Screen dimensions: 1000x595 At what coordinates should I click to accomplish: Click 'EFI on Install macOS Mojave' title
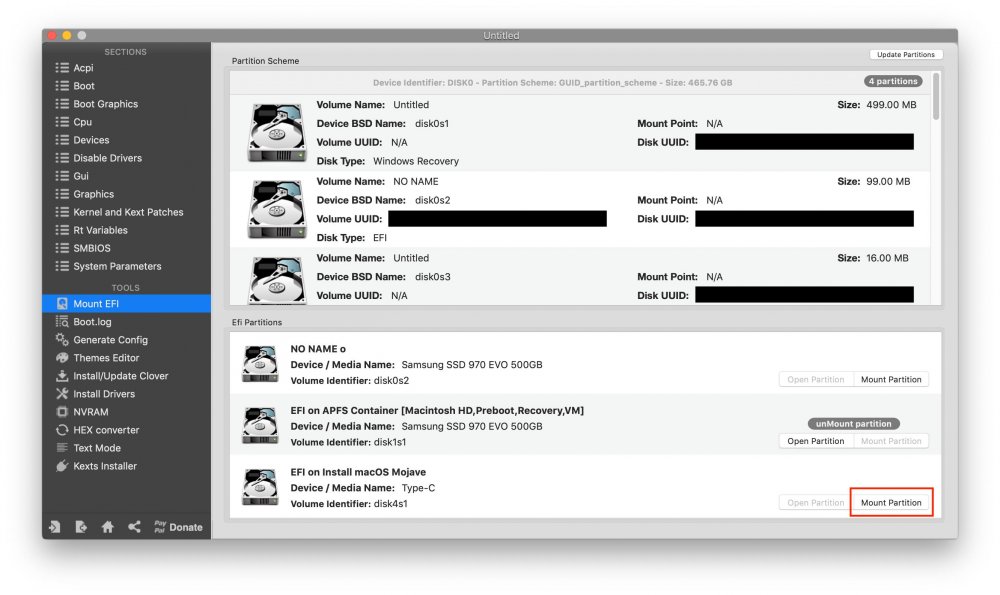pyautogui.click(x=358, y=472)
